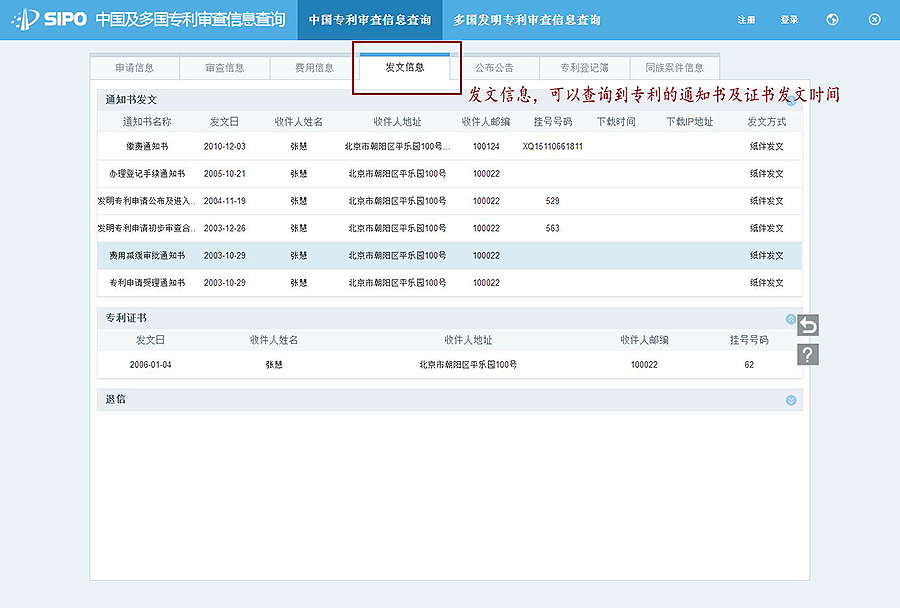Open 多国发明专利审查信息查询 menu
Screen dimensions: 900x608
(527, 20)
